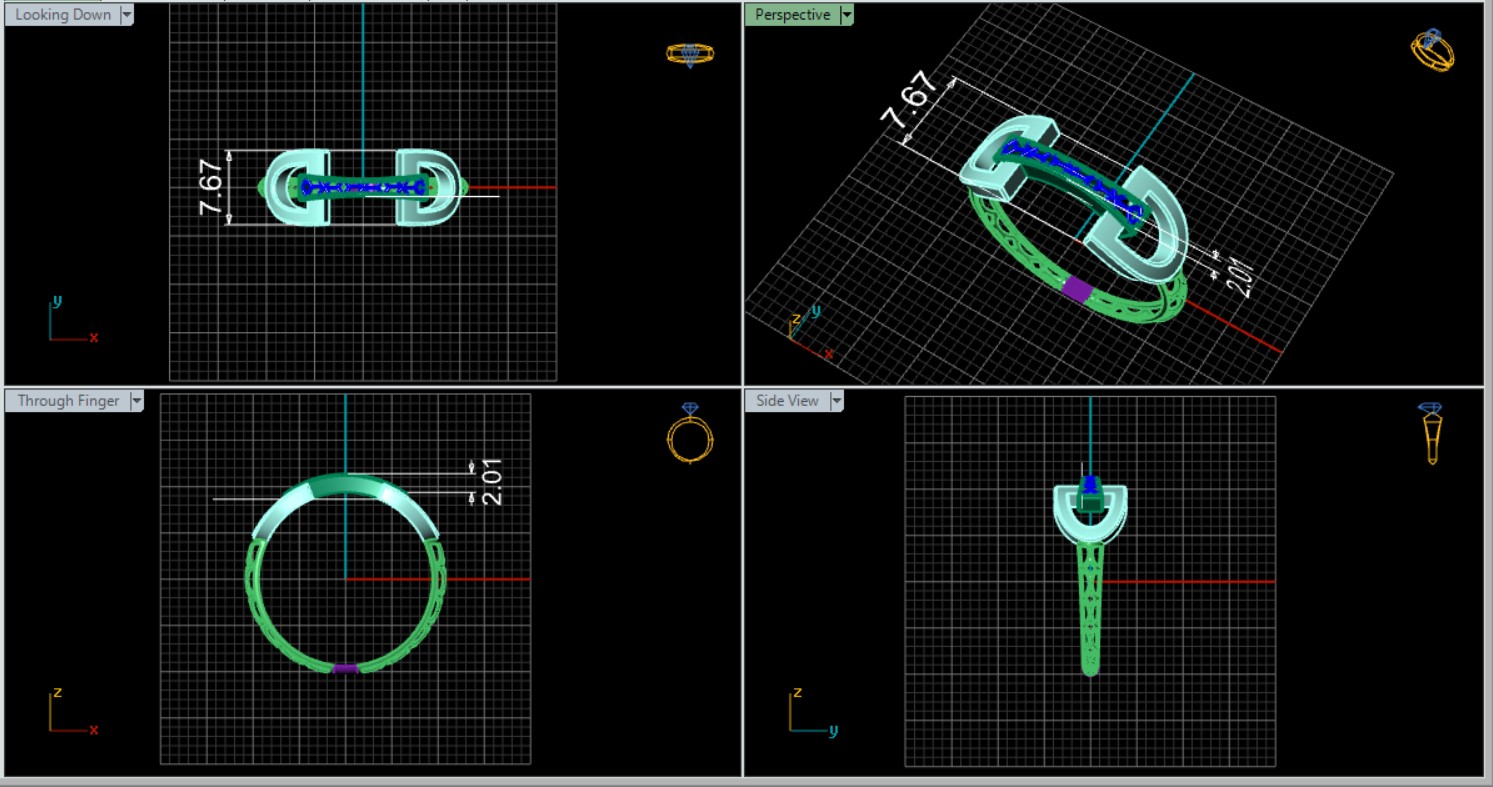Click the XZ axis icon in Through Finger viewport

tap(70, 713)
